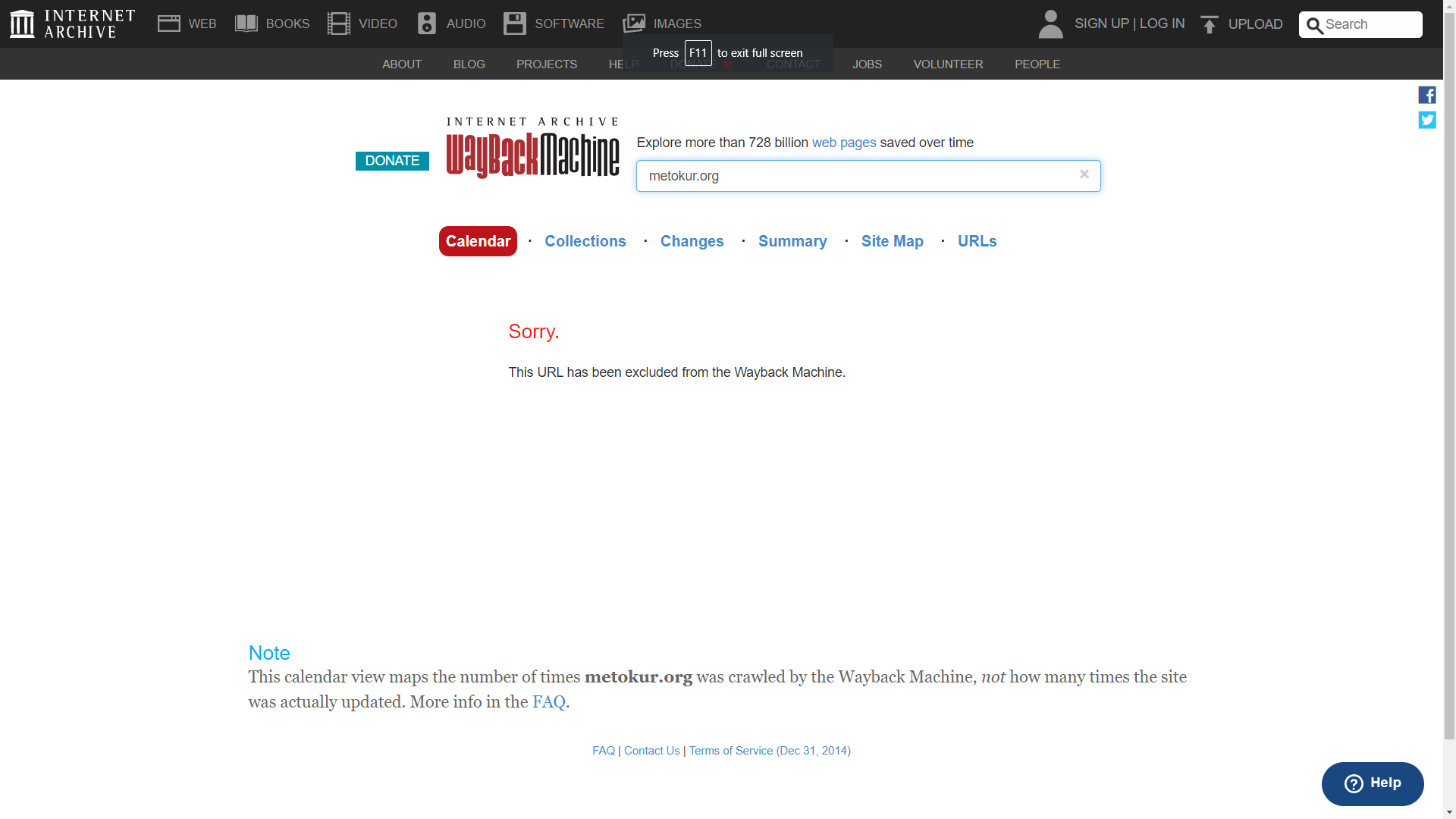Open the Video filmstrip icon
Viewport: 1456px width, 819px height.
(x=339, y=24)
